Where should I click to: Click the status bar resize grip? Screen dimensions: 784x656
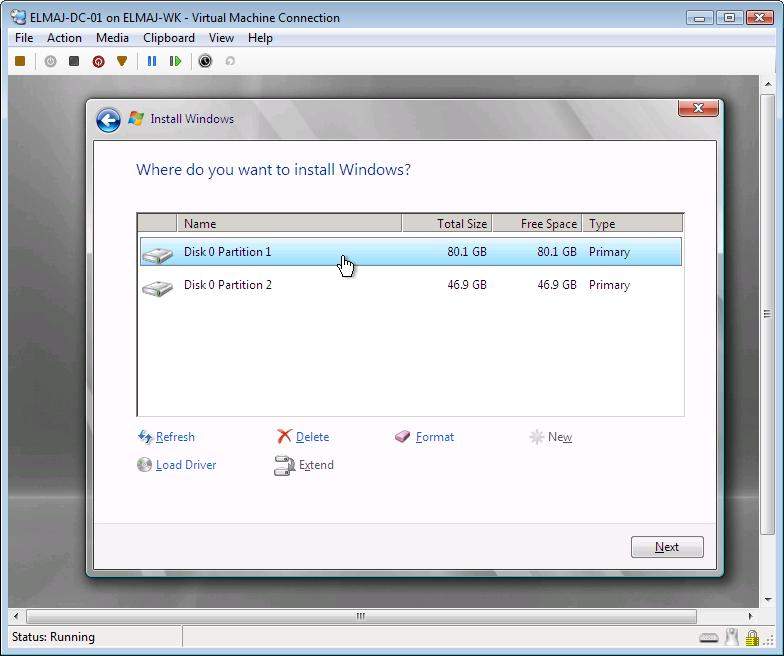point(768,640)
